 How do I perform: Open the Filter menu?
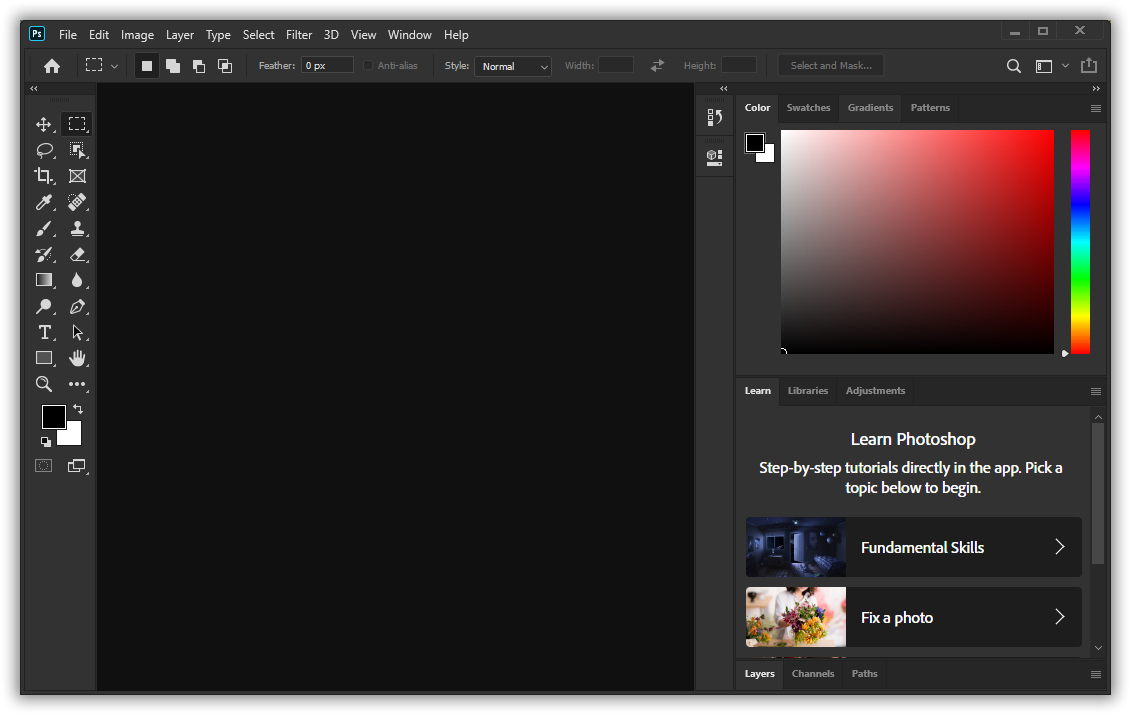click(299, 35)
